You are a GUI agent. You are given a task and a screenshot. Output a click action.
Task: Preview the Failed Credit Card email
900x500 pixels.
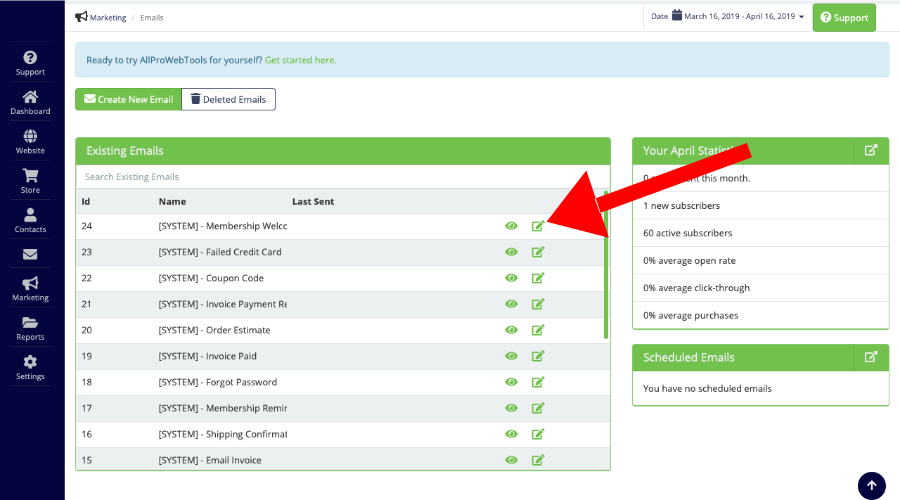[x=512, y=252]
